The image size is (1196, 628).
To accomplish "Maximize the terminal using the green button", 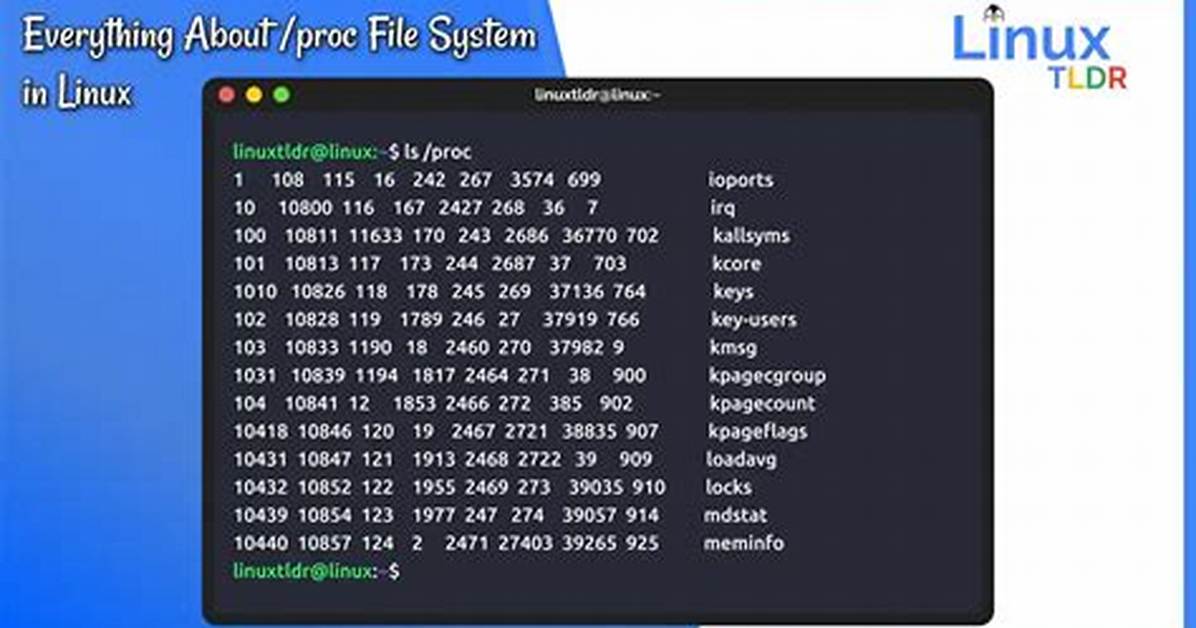I will click(281, 95).
